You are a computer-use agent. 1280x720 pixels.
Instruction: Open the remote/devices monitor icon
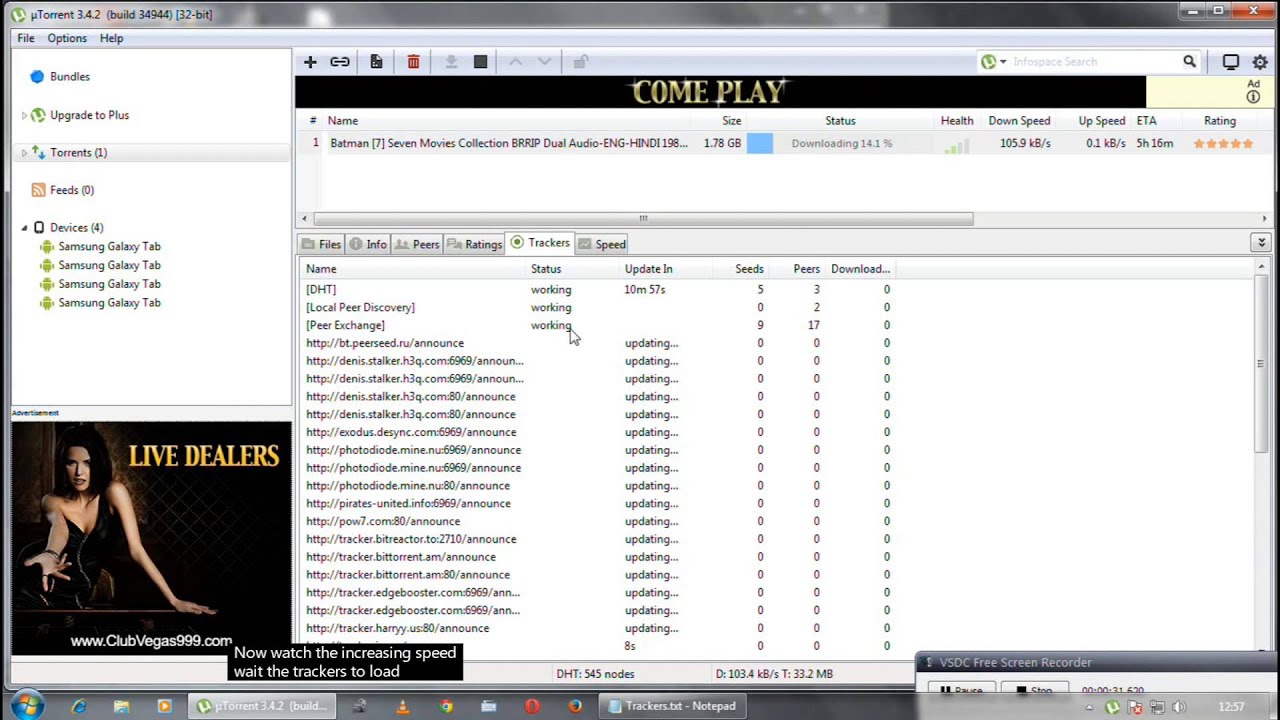pos(1231,62)
